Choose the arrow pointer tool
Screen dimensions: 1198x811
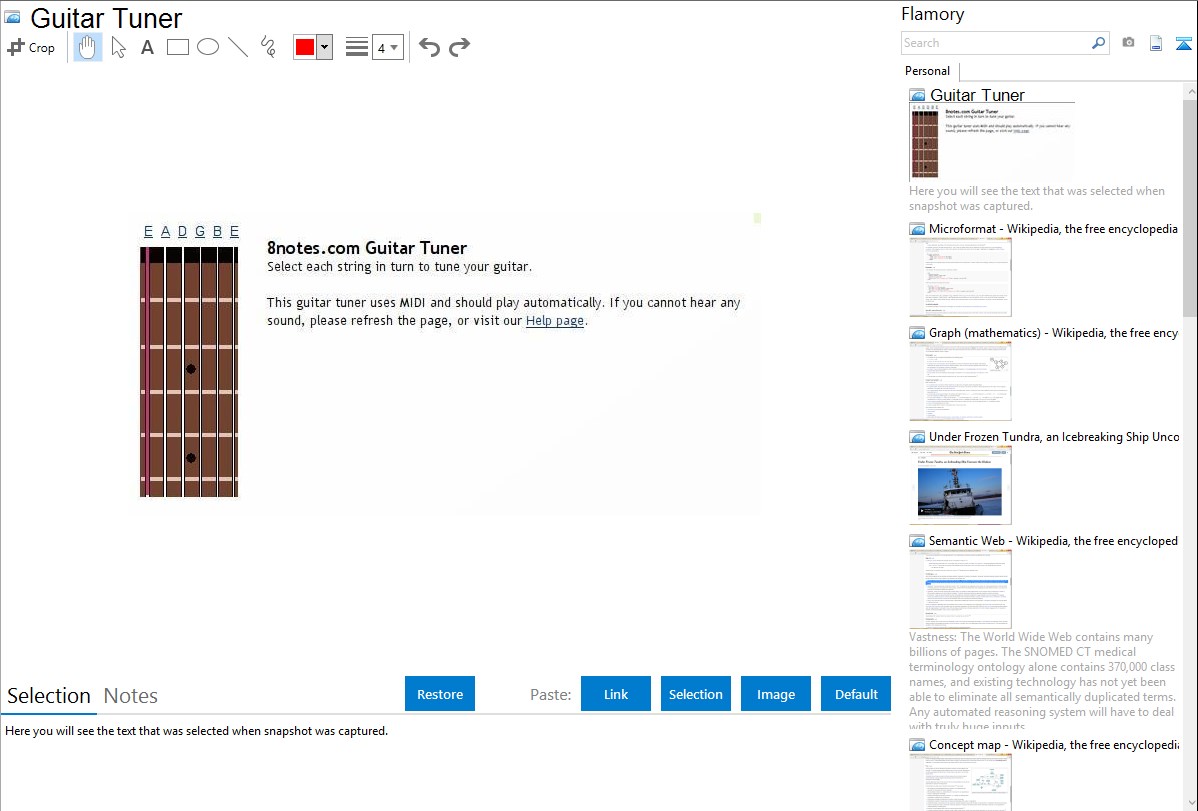click(118, 47)
